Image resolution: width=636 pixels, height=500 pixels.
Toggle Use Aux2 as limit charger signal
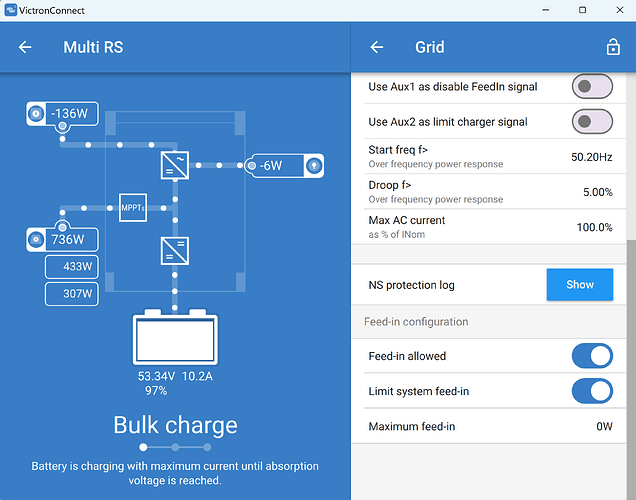[592, 122]
